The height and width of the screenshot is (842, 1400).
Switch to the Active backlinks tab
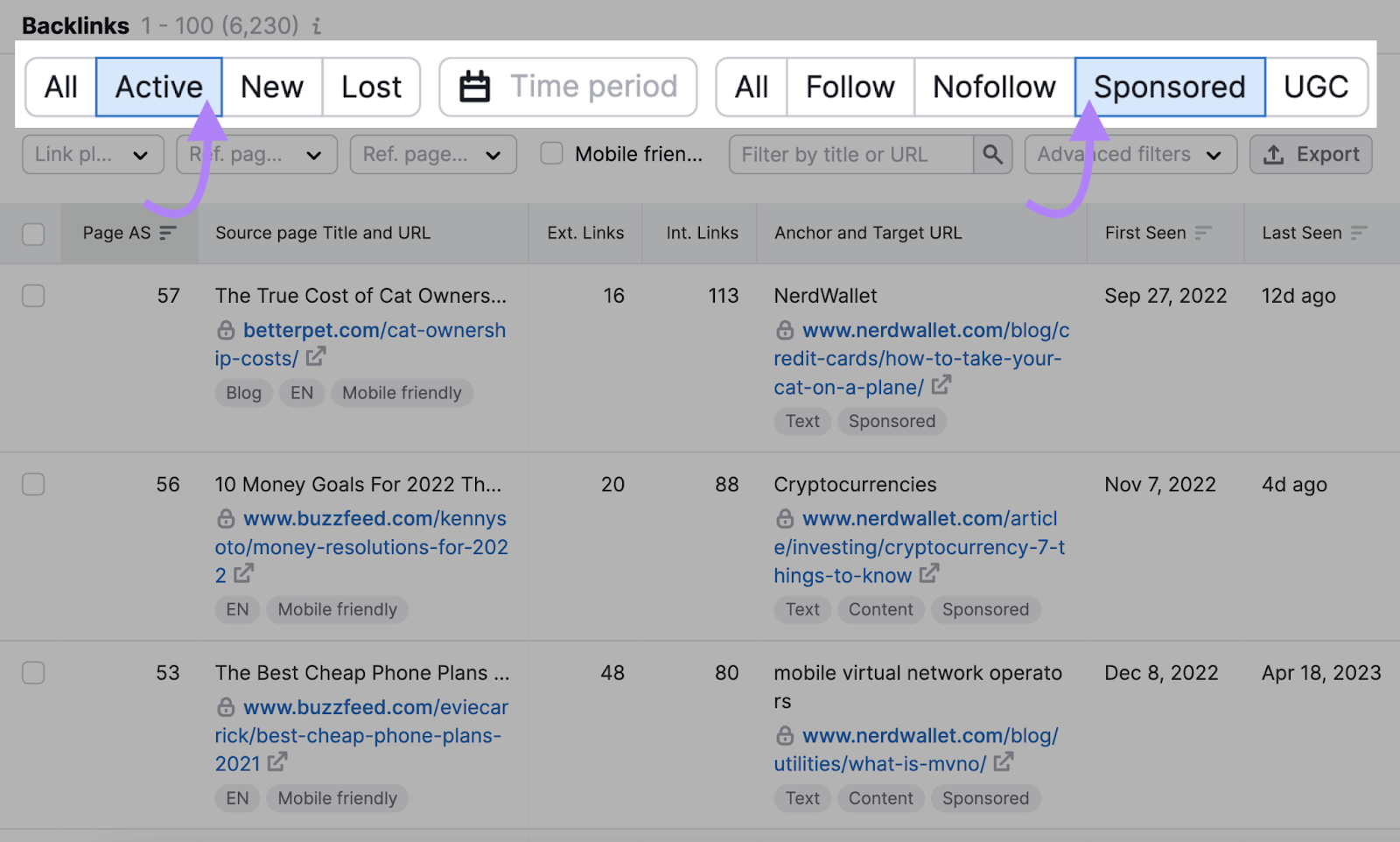coord(158,87)
